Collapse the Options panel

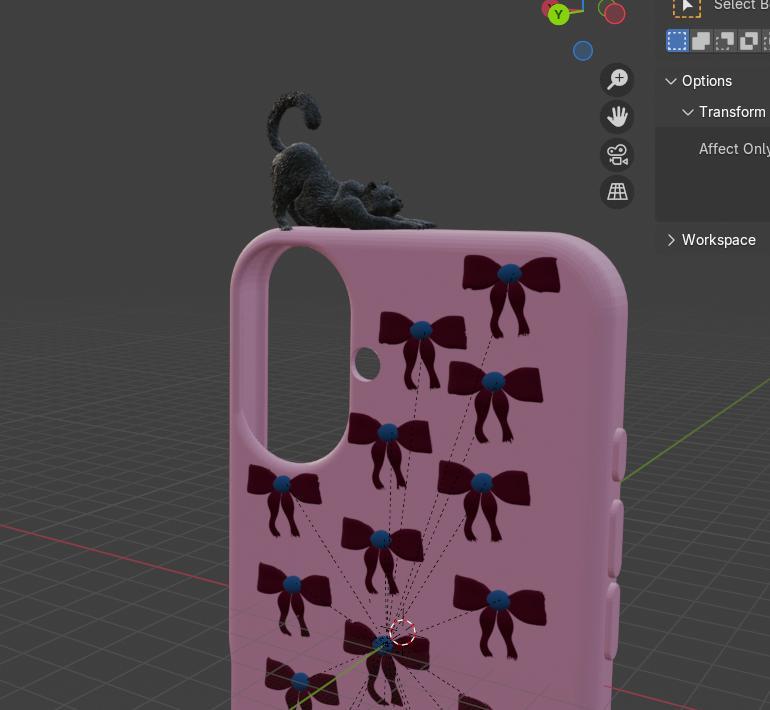click(671, 81)
